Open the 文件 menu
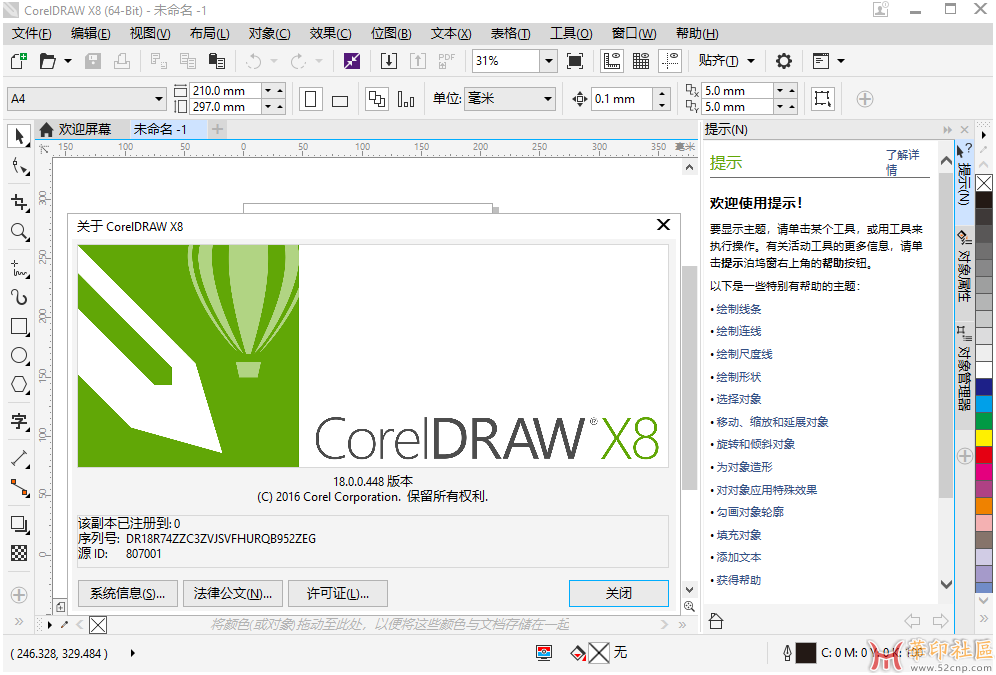Screen dimensions: 996x675 (x=31, y=33)
